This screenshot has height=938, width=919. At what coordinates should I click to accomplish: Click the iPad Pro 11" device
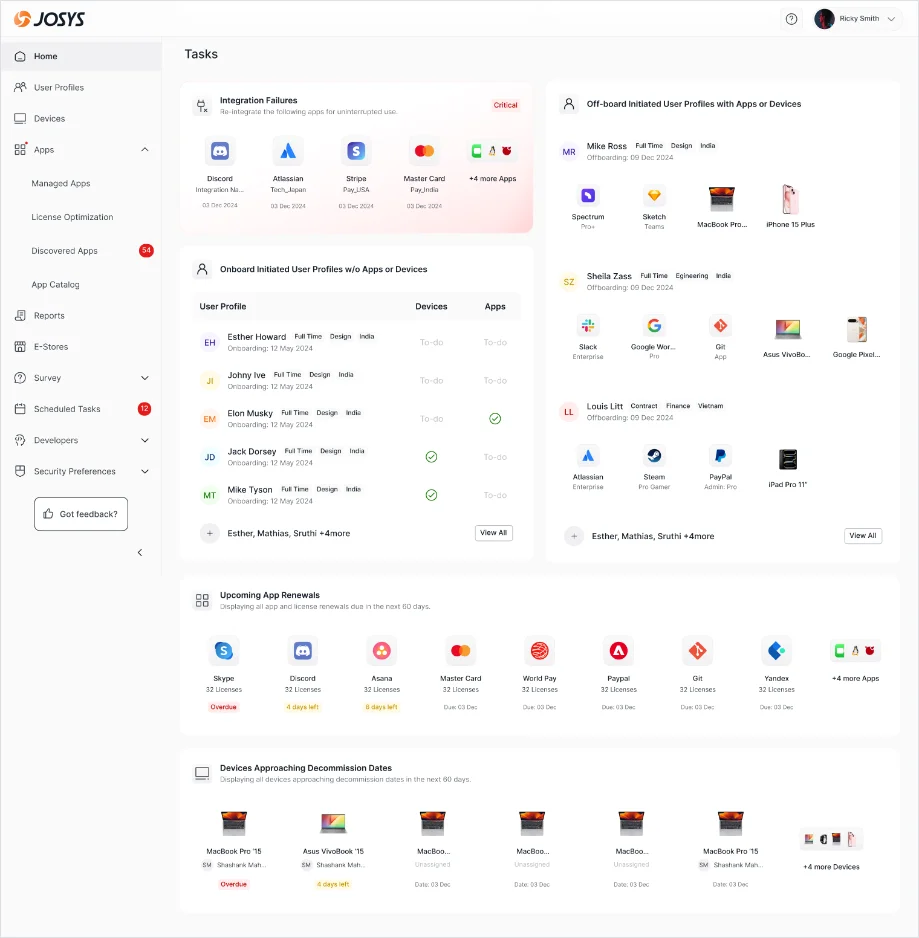(787, 459)
